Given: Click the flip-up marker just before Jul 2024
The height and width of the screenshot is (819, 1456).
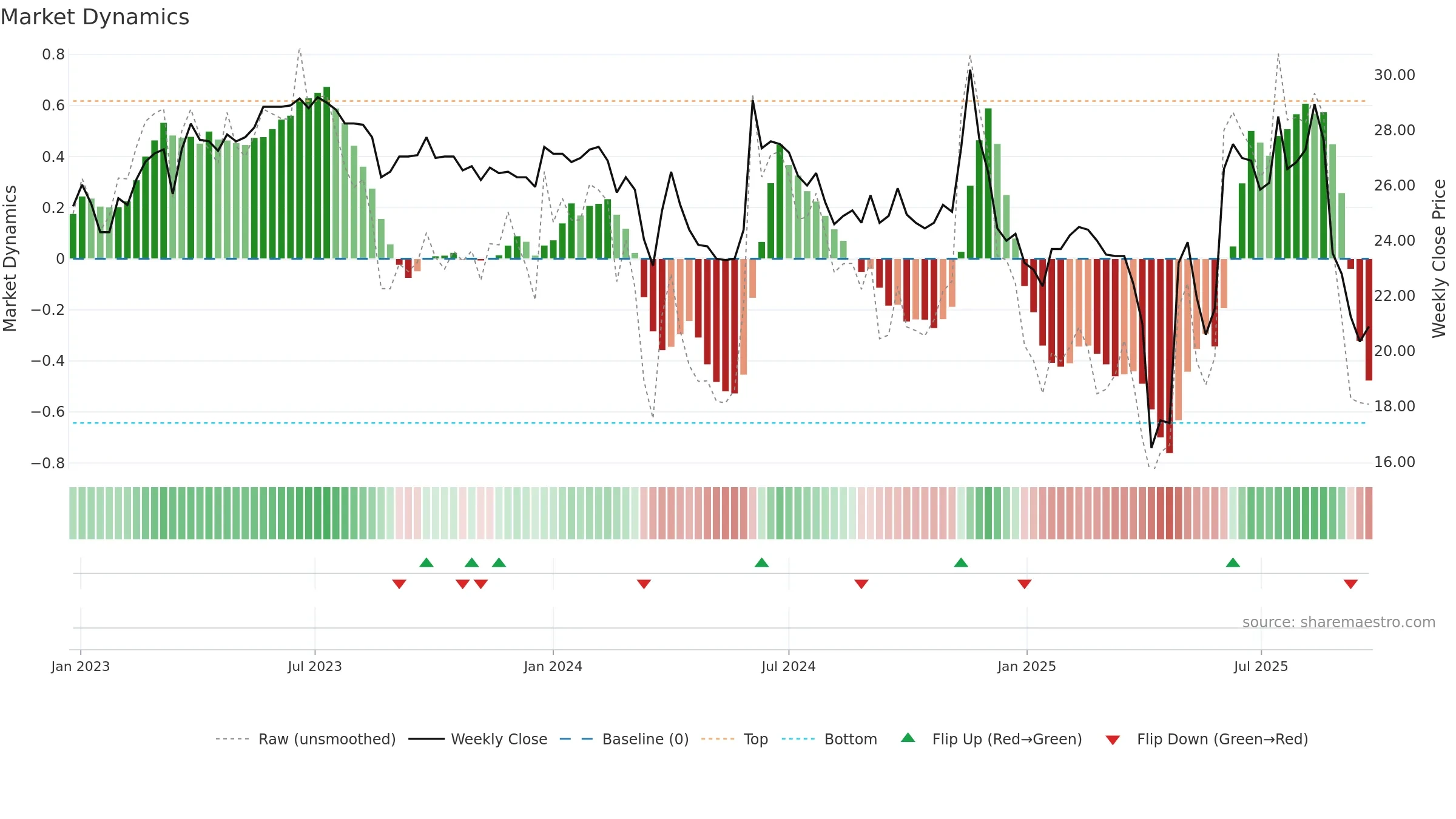Looking at the screenshot, I should 762,562.
